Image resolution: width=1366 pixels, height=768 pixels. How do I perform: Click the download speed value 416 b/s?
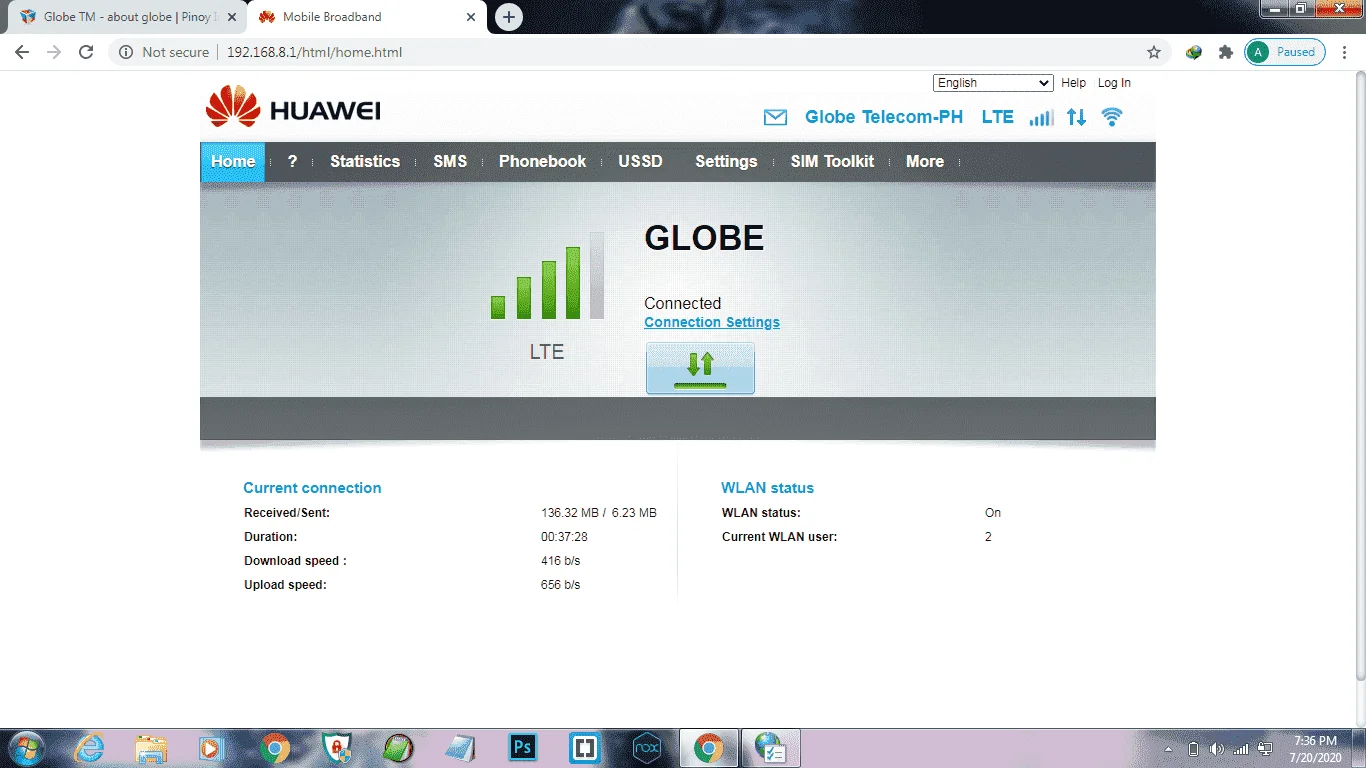pyautogui.click(x=560, y=561)
